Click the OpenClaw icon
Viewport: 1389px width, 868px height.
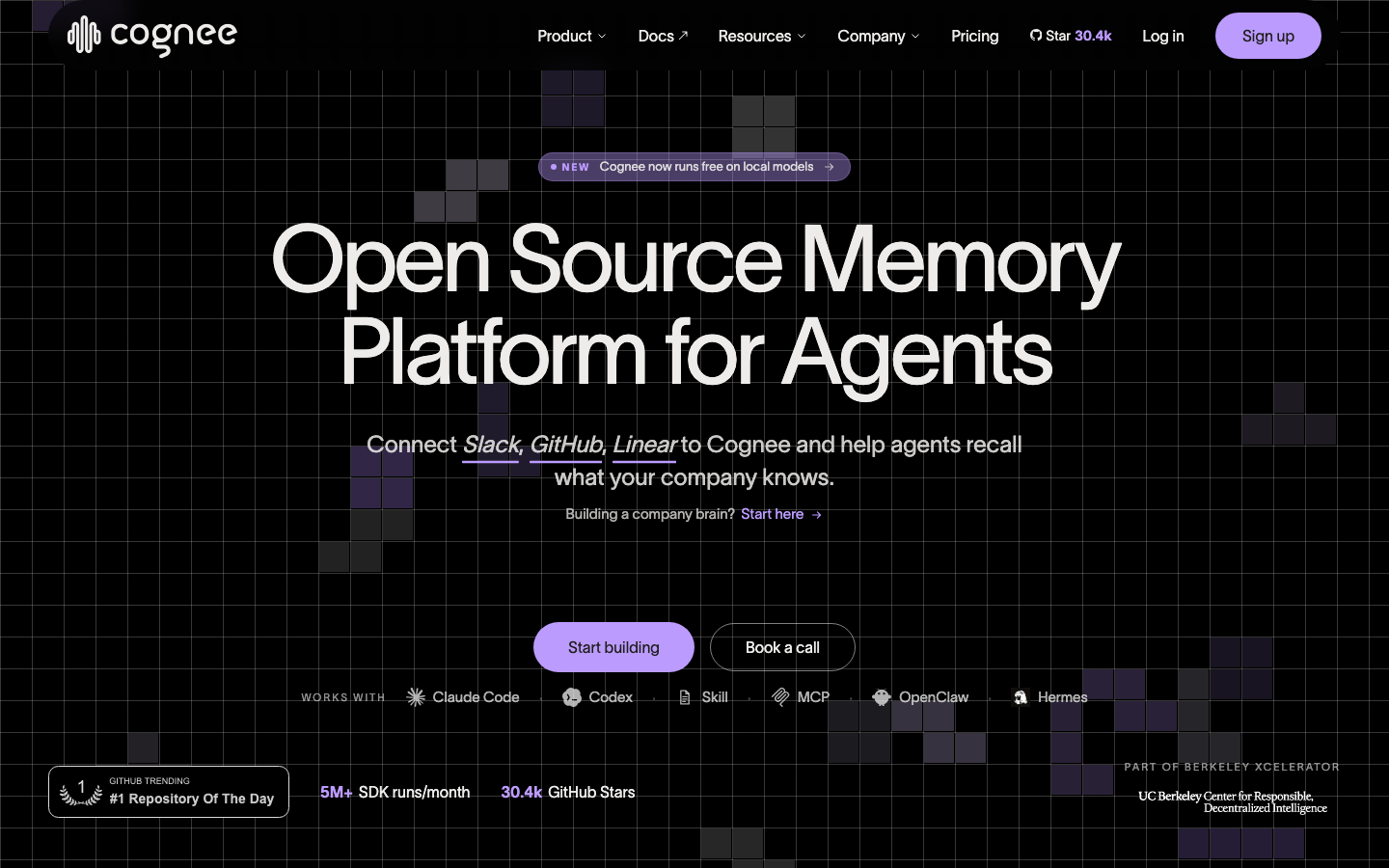tap(882, 697)
